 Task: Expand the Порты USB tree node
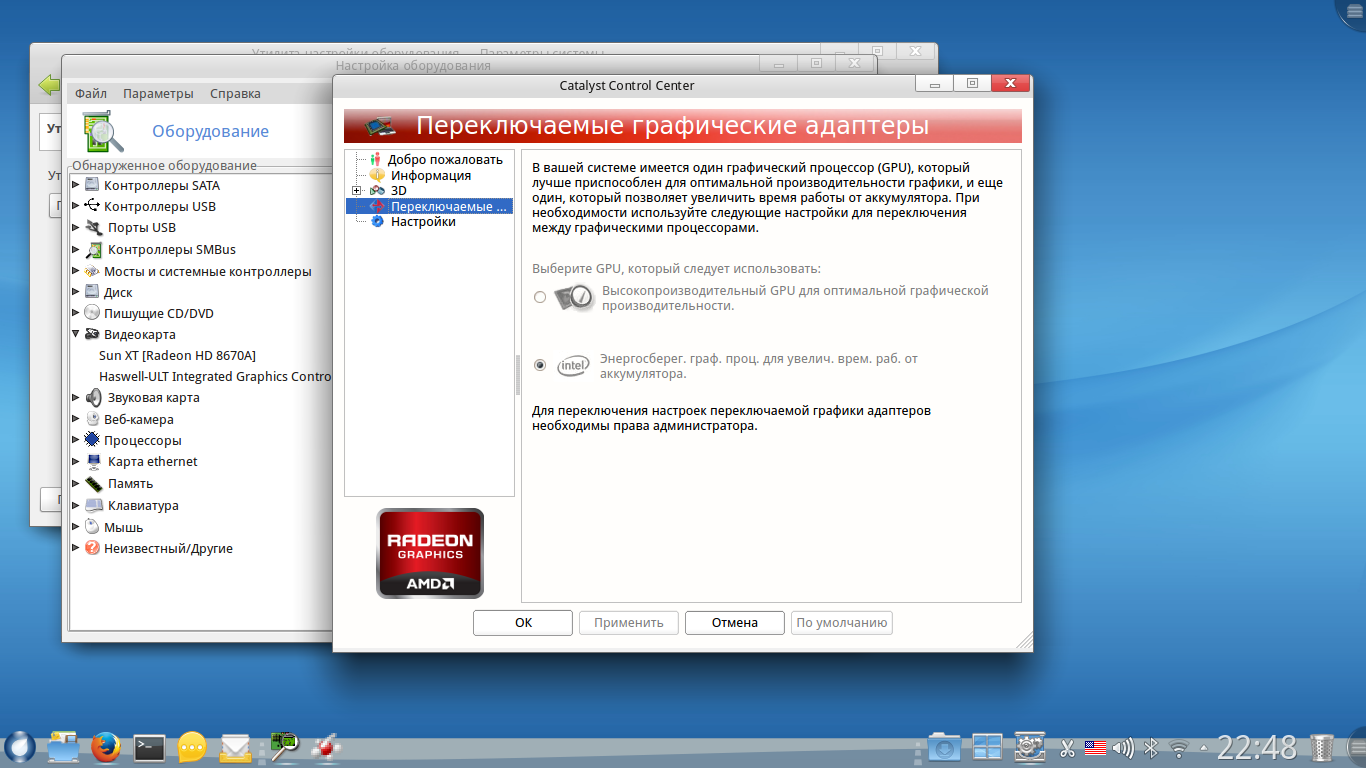[x=76, y=228]
